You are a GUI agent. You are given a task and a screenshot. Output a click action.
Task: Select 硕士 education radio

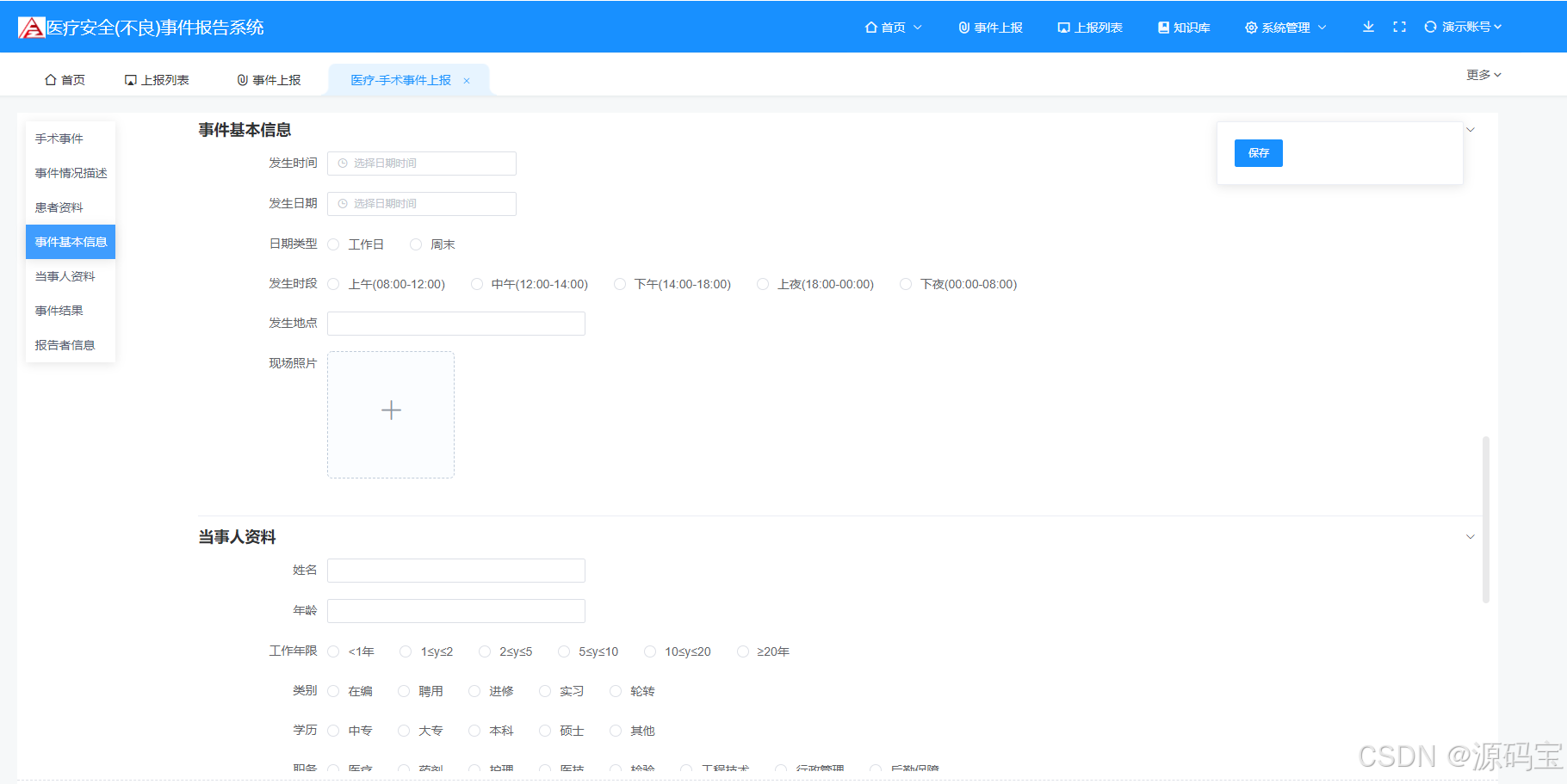545,731
